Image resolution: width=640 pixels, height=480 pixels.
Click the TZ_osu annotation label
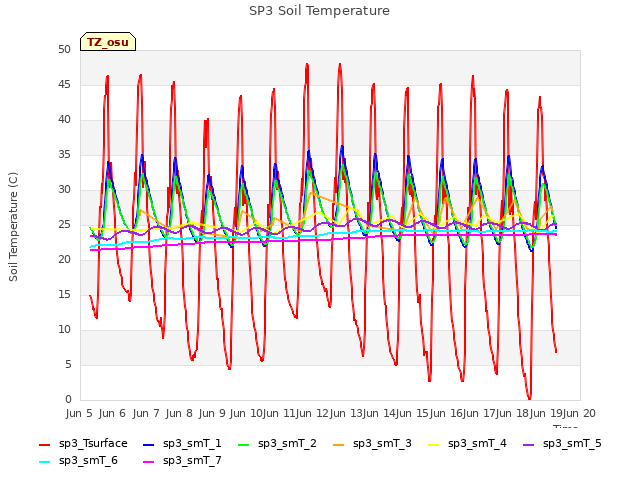pyautogui.click(x=108, y=42)
